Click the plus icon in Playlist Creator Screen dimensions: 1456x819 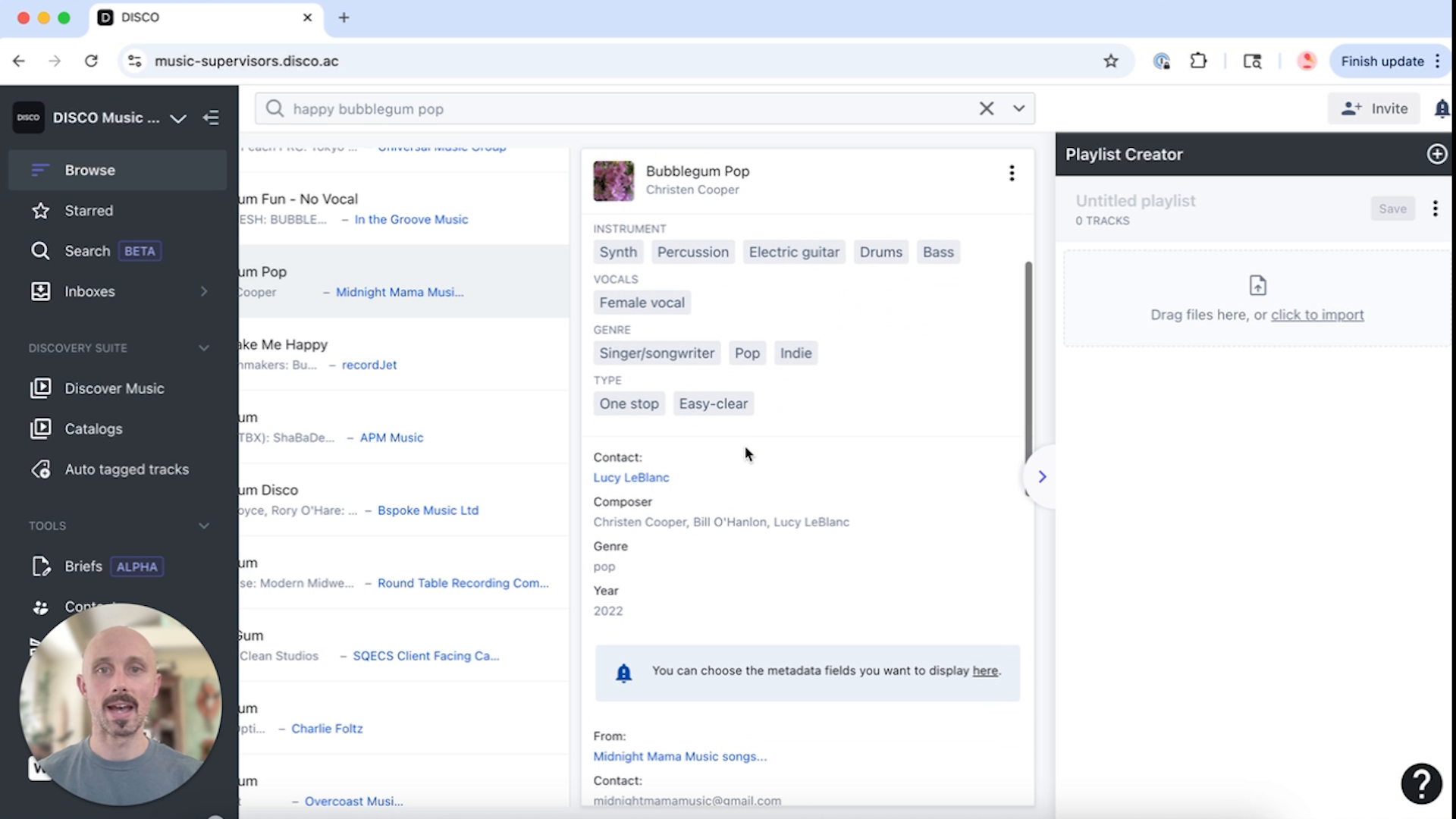pos(1437,154)
